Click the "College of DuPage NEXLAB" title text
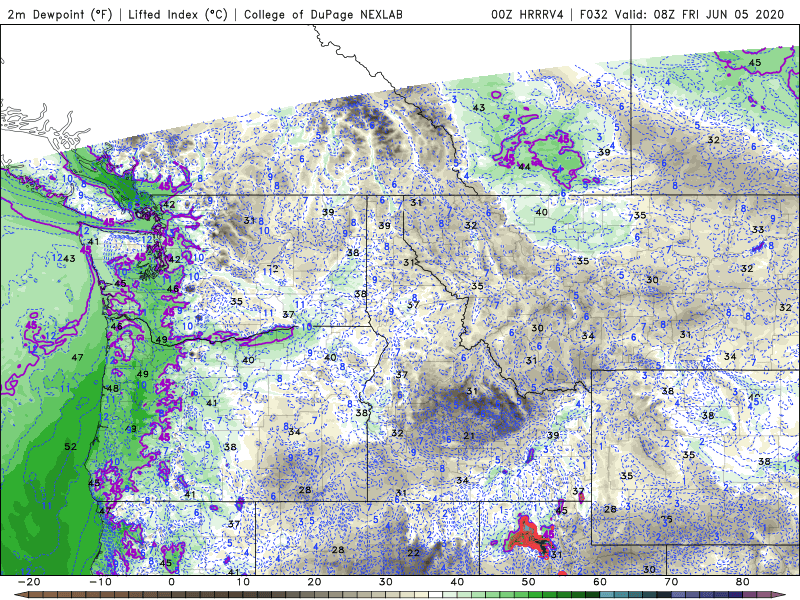The image size is (800, 600). coord(323,15)
